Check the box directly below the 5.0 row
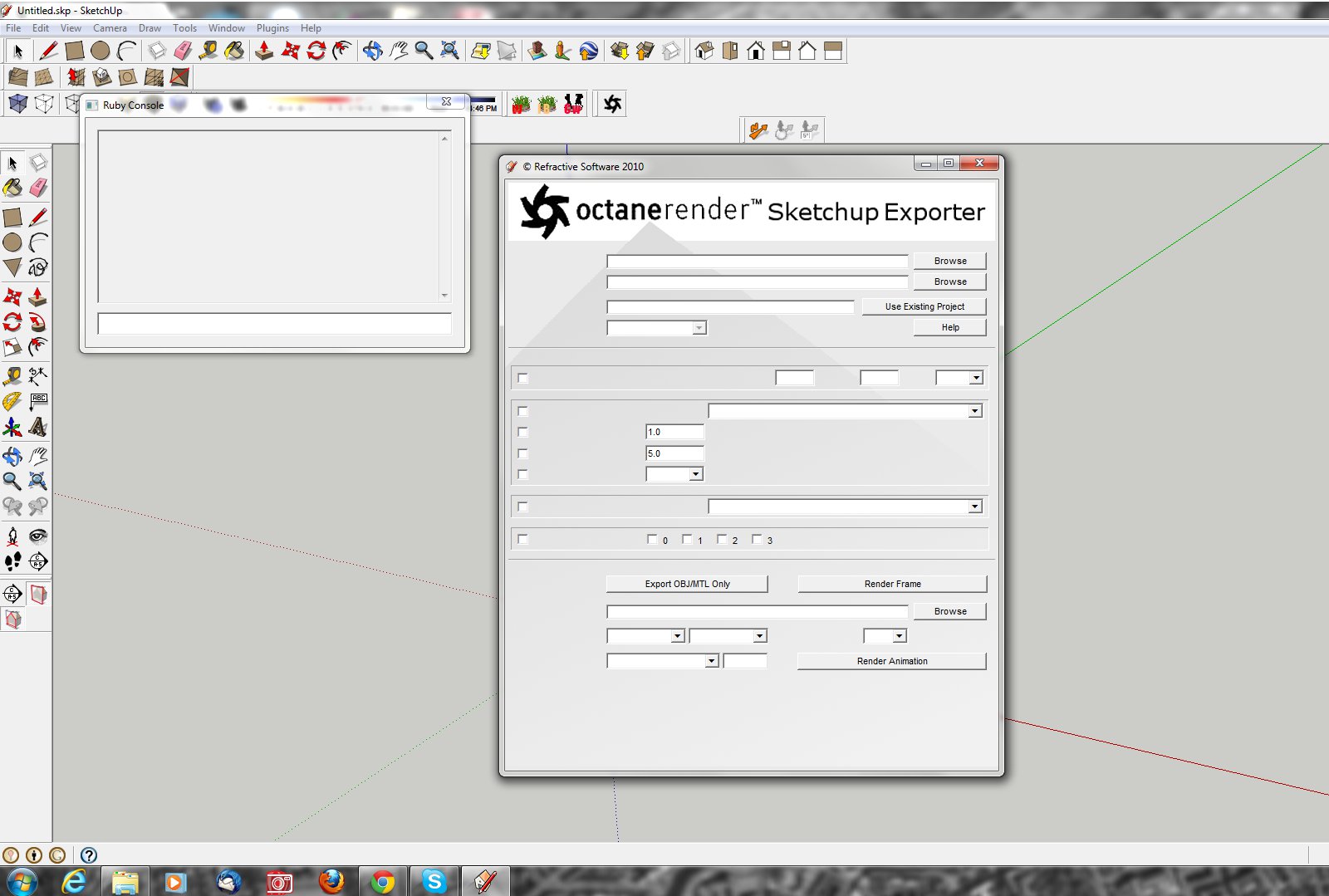 522,474
